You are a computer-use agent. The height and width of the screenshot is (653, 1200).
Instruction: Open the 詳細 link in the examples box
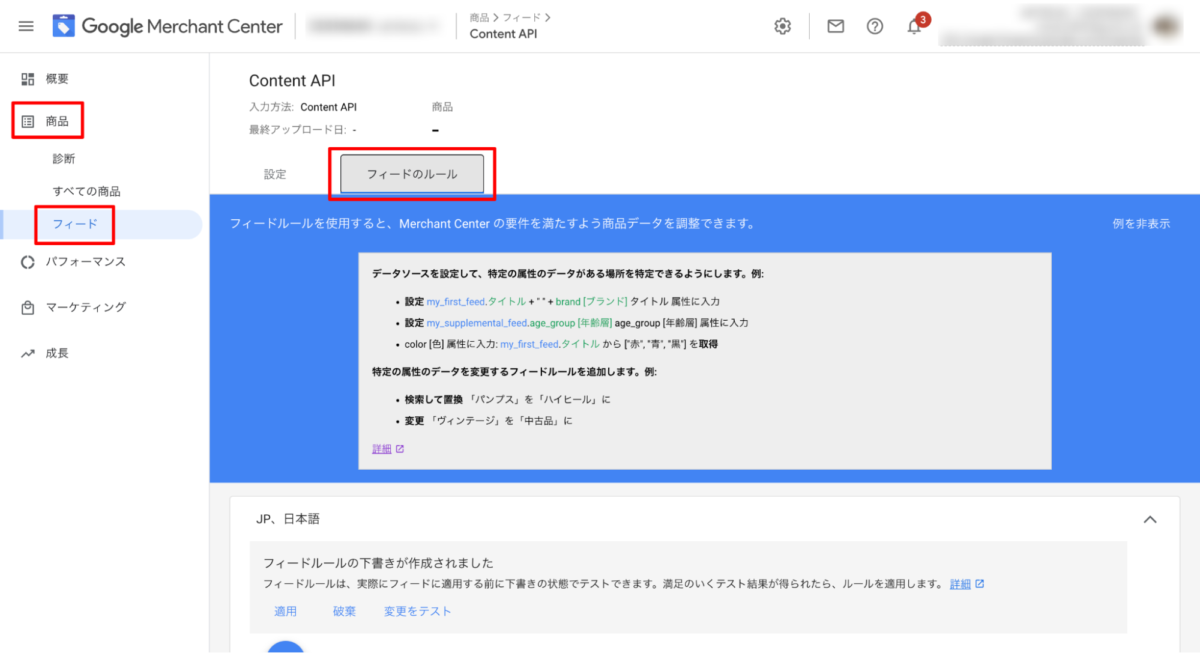(x=388, y=449)
